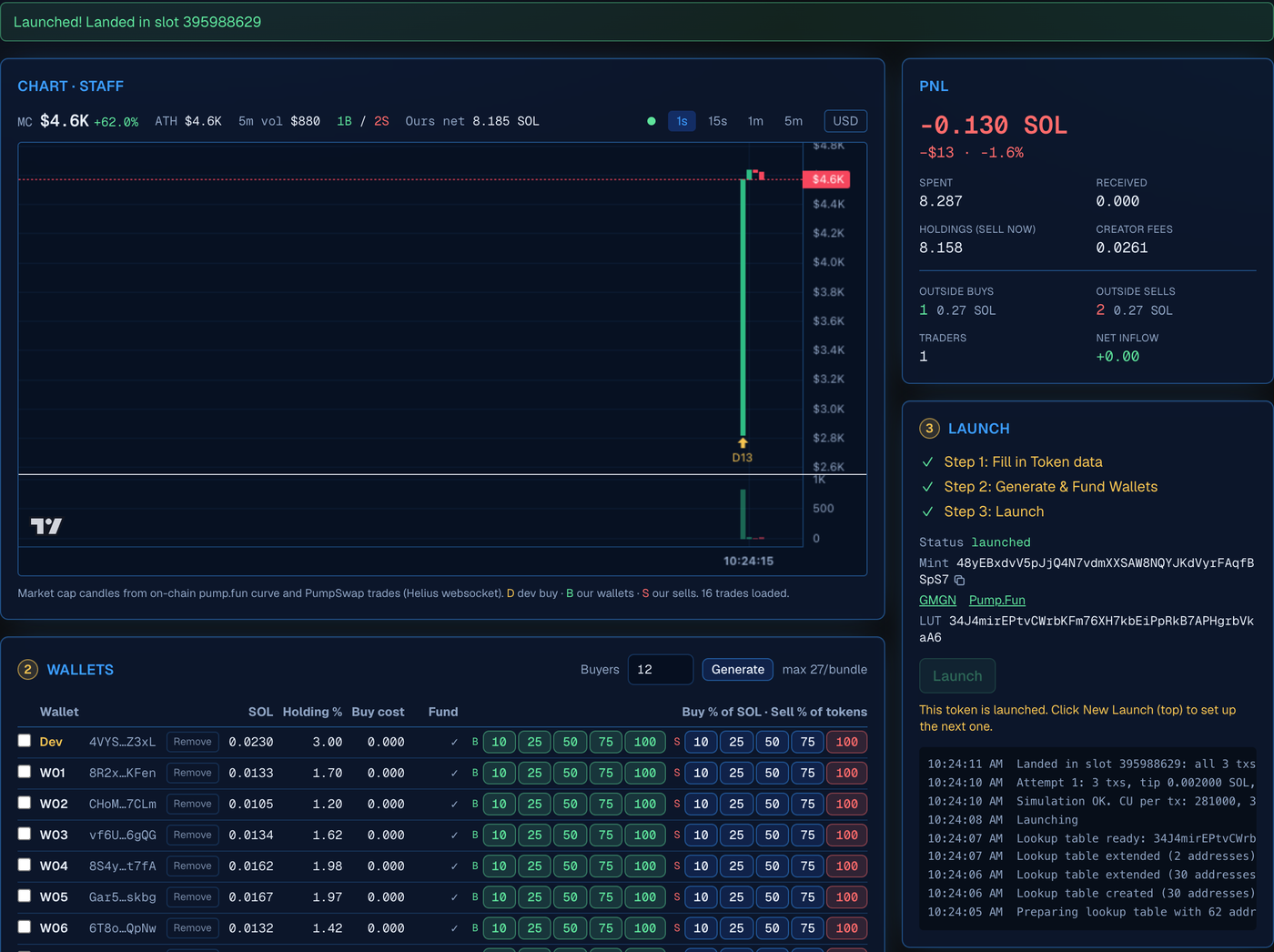Viewport: 1274px width, 952px height.
Task: Buy 10% of SOL on W05
Action: coord(499,896)
